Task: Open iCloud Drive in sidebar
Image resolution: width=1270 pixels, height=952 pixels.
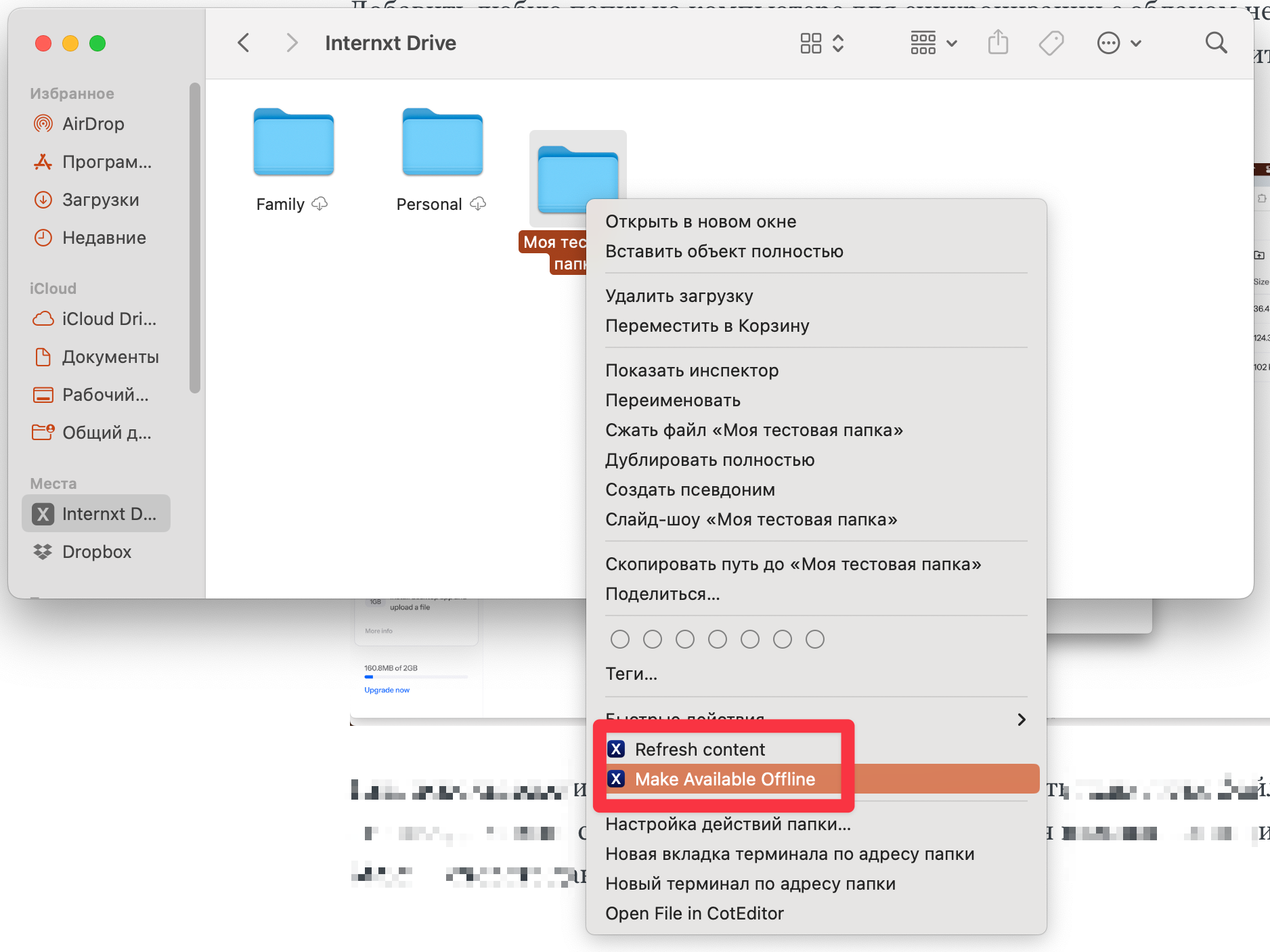Action: 96,319
